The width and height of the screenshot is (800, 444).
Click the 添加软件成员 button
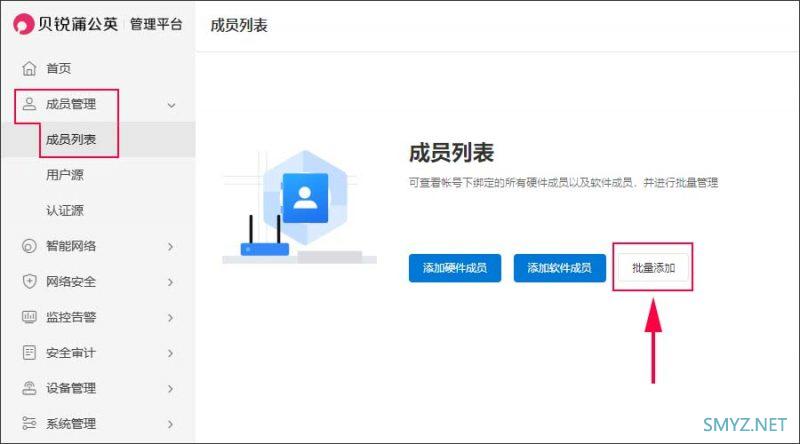coord(559,268)
